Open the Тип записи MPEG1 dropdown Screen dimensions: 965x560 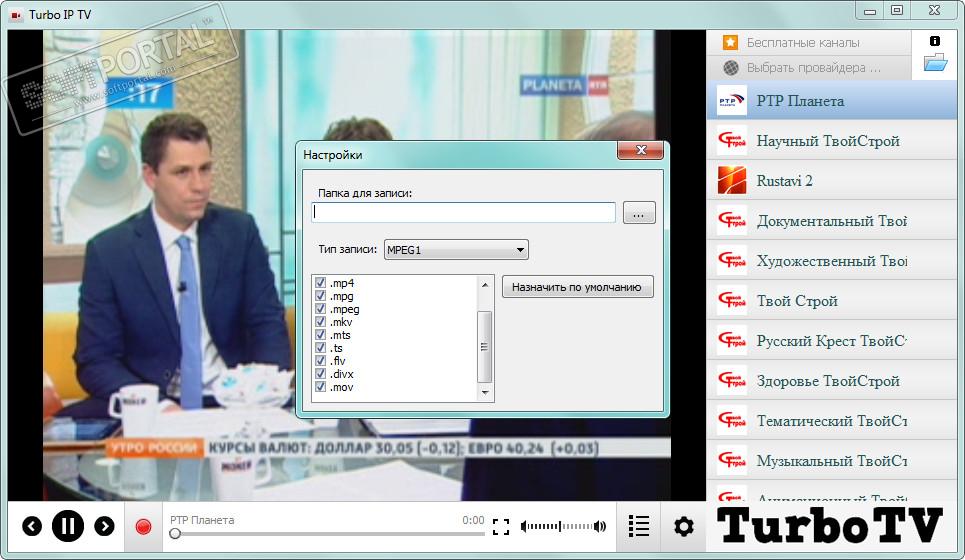point(456,250)
